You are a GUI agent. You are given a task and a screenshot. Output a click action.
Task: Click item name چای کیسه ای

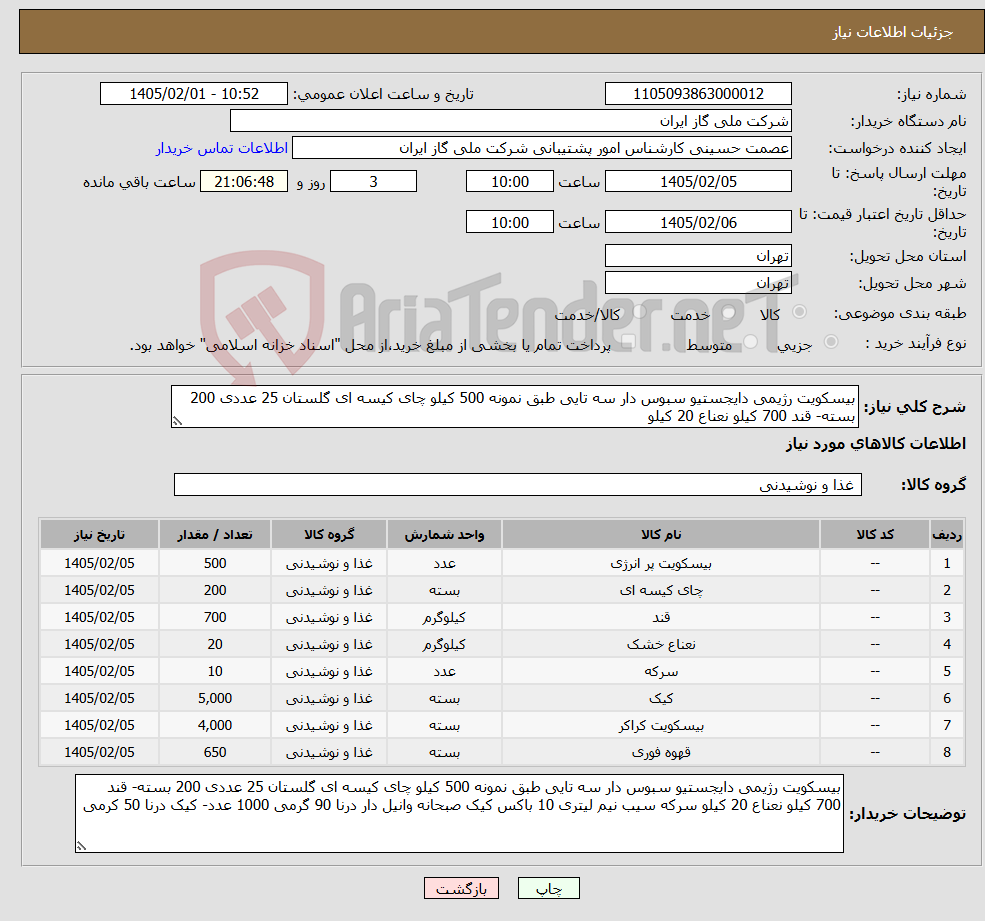tap(661, 591)
